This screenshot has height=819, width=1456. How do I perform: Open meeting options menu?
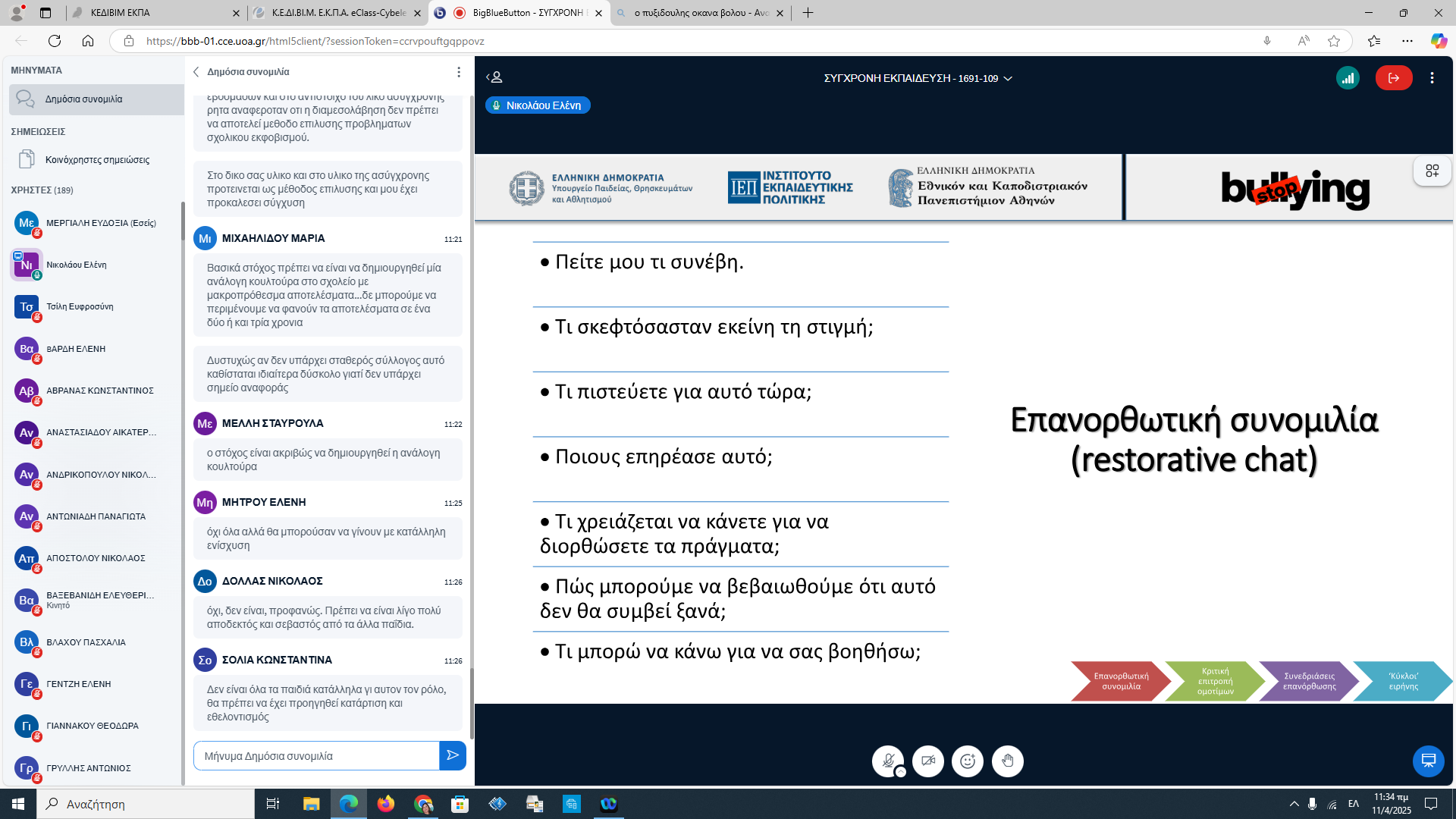[x=1432, y=78]
